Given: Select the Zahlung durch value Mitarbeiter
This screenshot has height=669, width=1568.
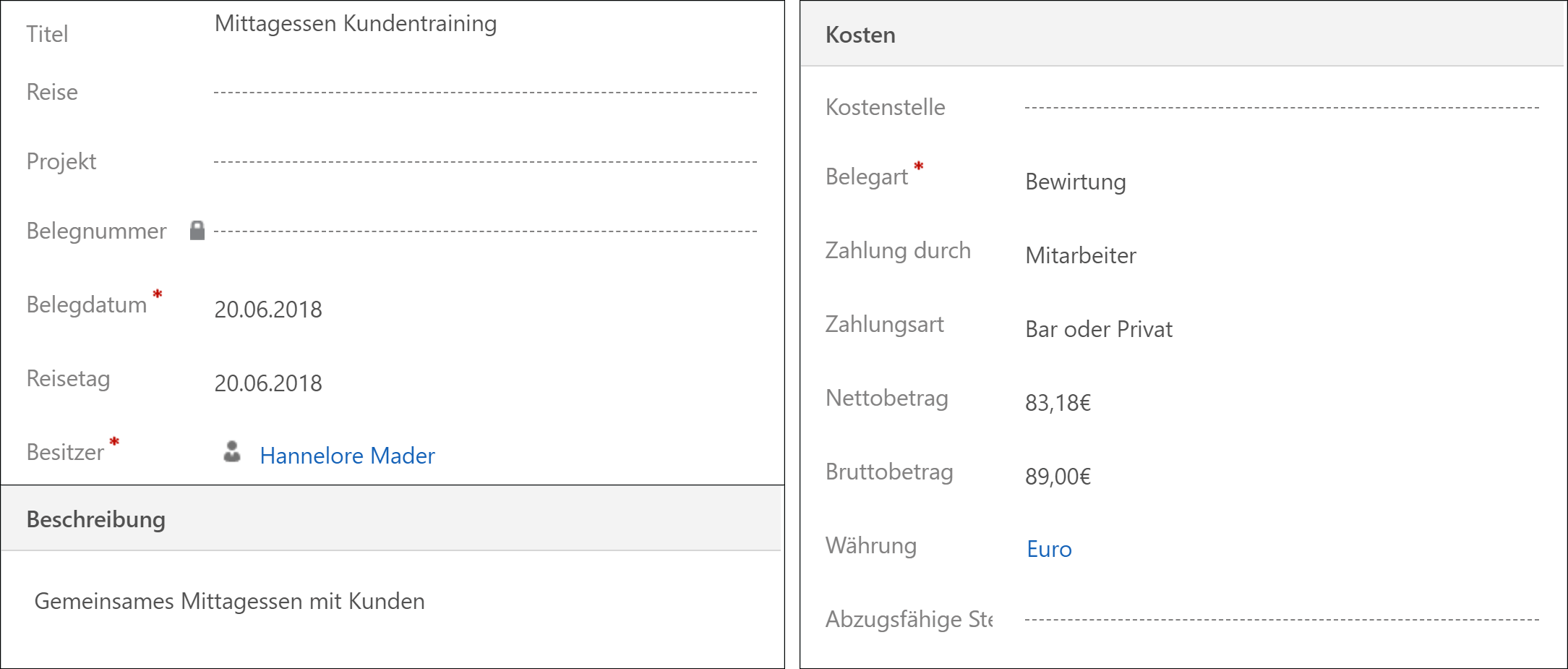Looking at the screenshot, I should point(1081,255).
